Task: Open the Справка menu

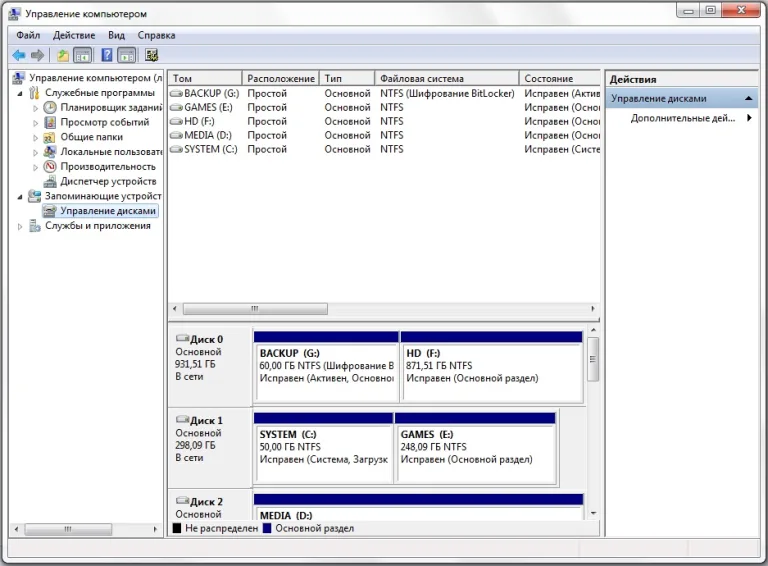Action: click(156, 35)
